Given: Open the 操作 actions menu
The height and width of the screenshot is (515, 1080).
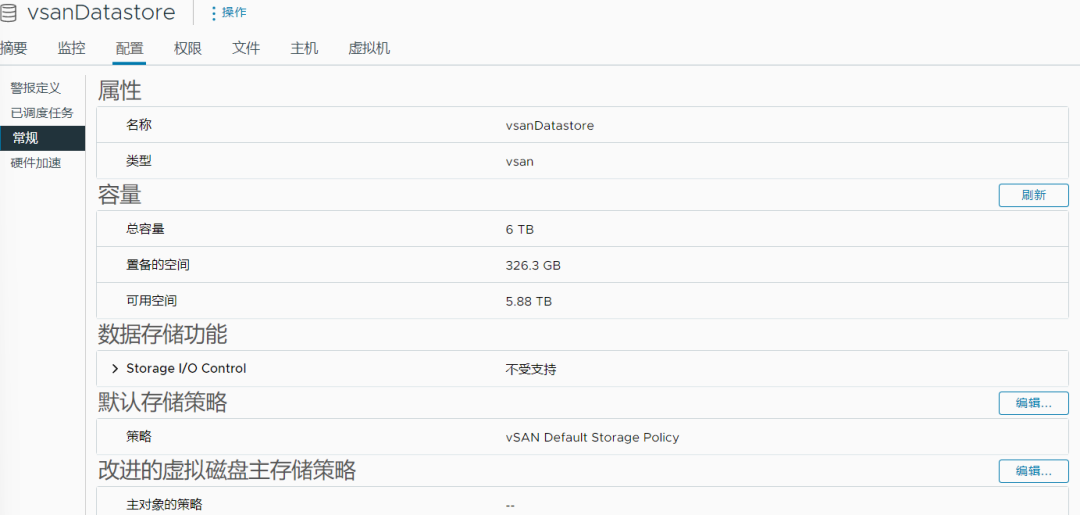Looking at the screenshot, I should click(x=228, y=12).
